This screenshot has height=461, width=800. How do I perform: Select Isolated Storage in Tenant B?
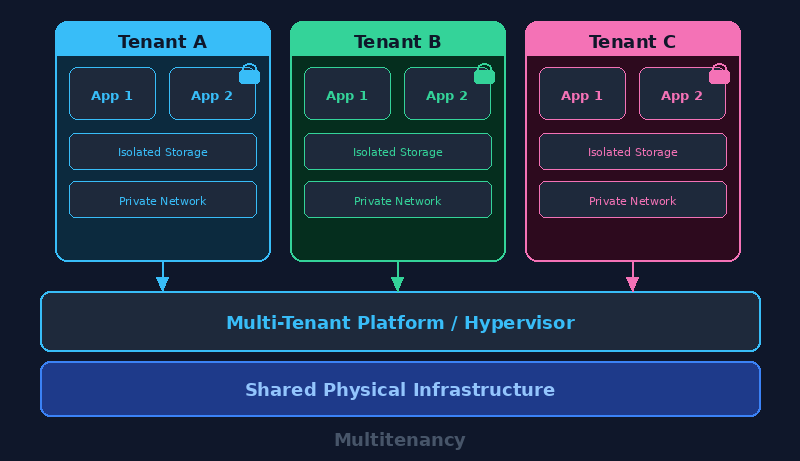tap(398, 152)
